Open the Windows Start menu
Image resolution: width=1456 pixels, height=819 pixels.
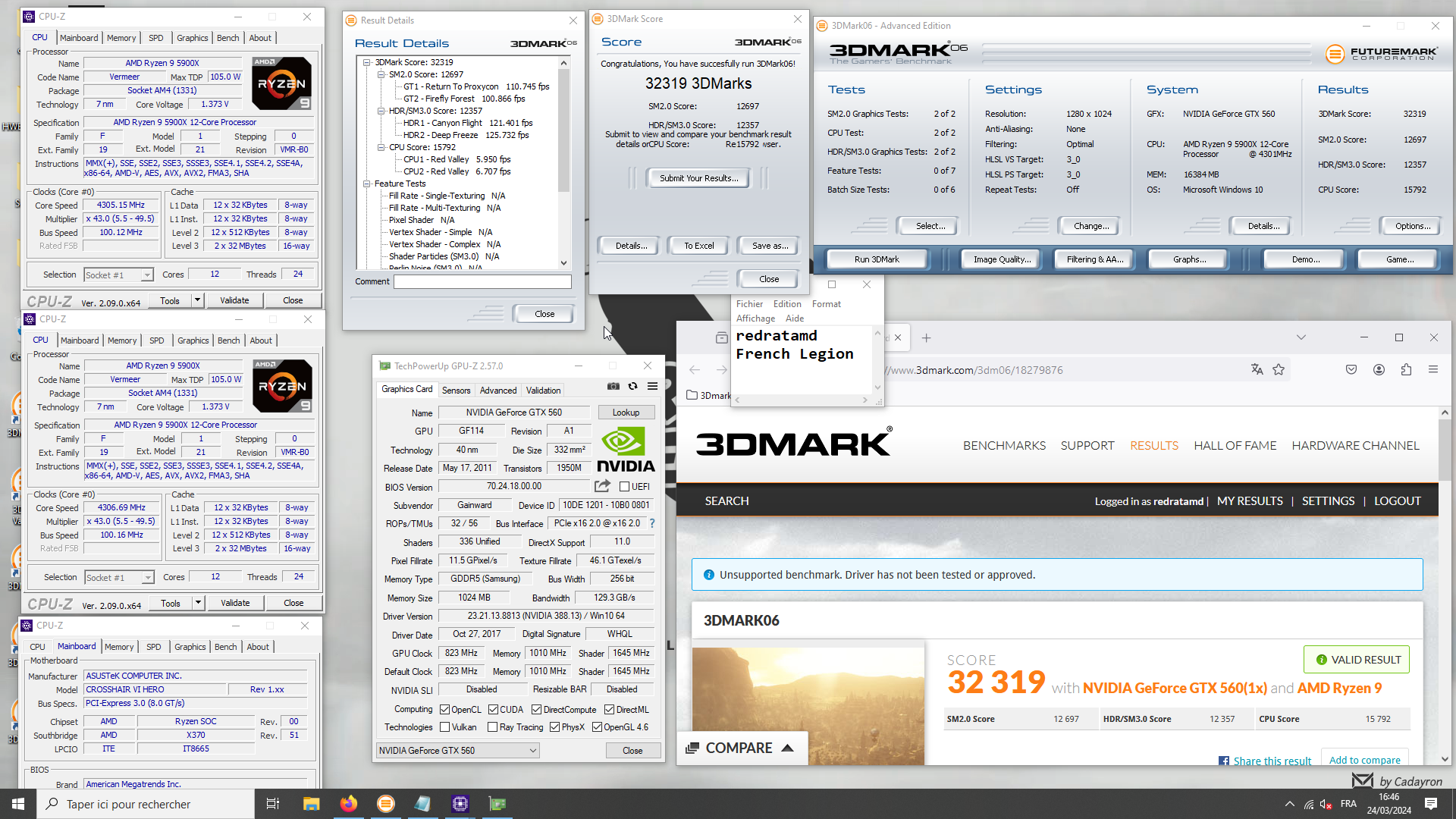(x=18, y=804)
